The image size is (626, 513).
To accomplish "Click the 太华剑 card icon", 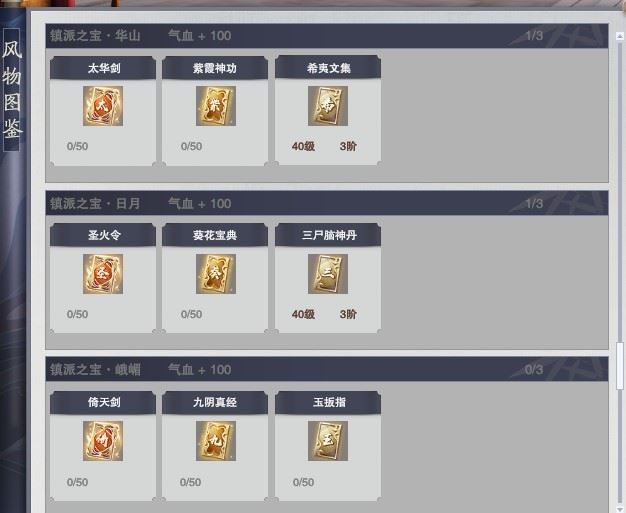I will coord(103,106).
